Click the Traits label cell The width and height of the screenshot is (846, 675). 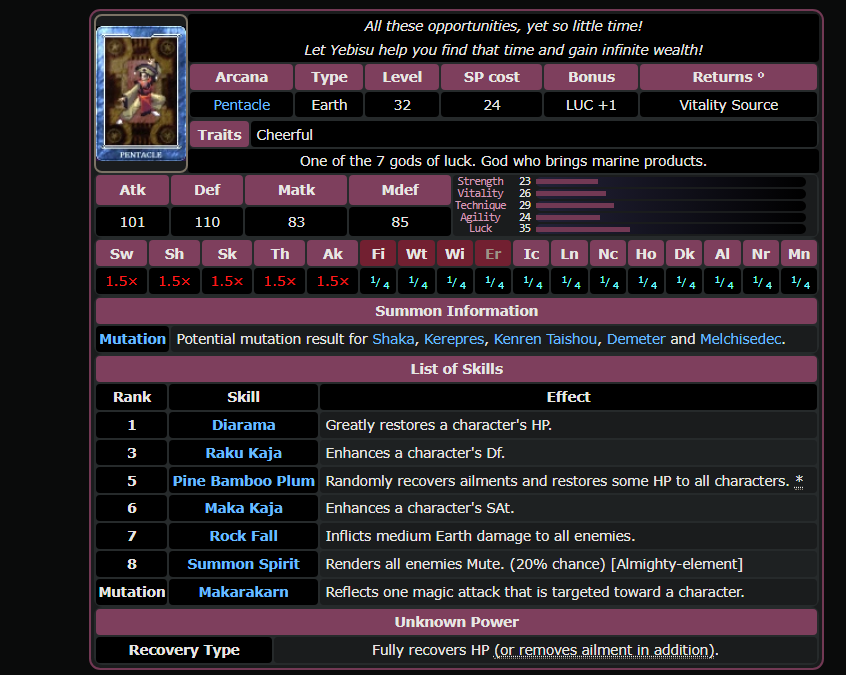(220, 135)
